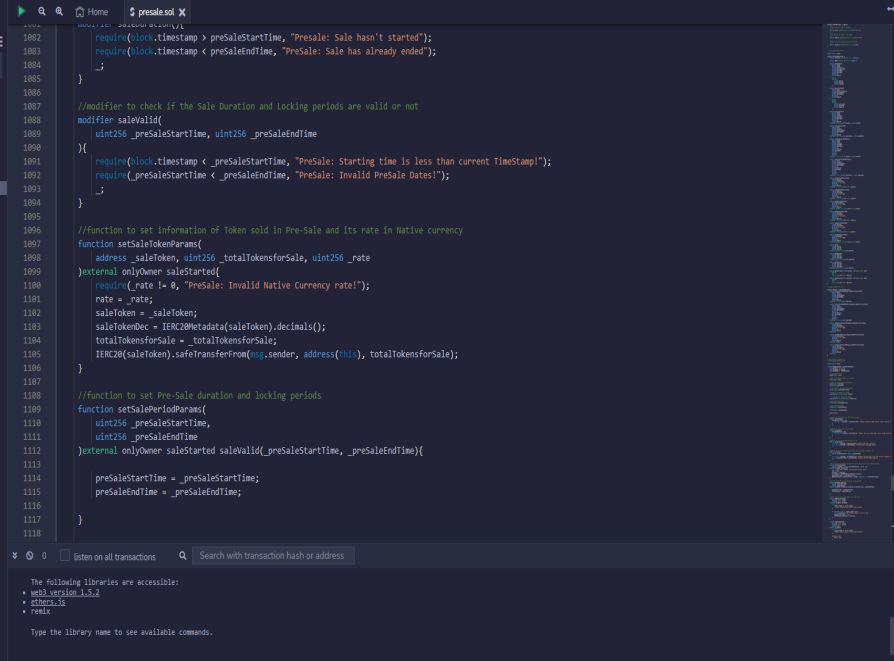Clear the terminal with the circle-slash icon
The image size is (894, 661).
(x=29, y=556)
